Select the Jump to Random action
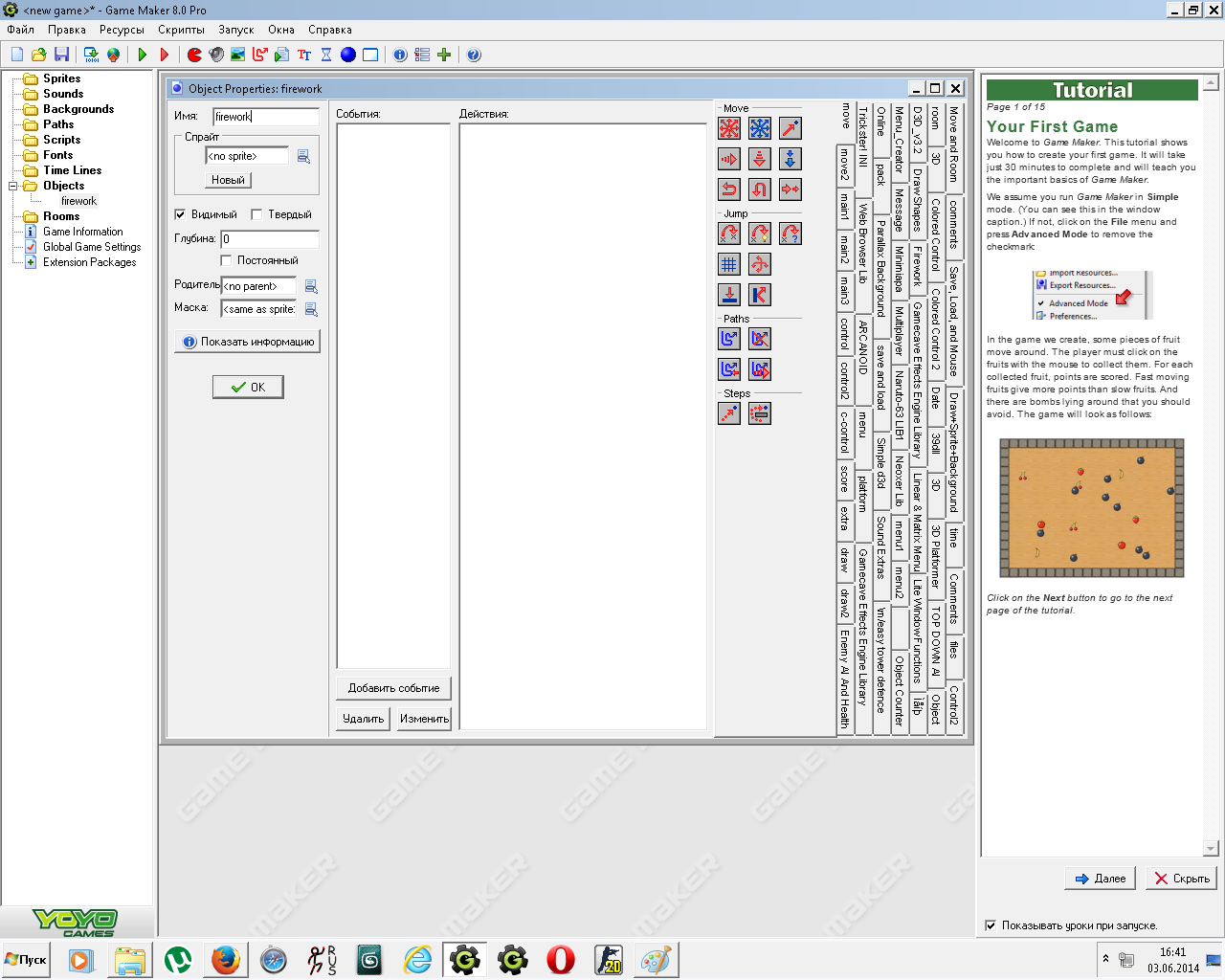The image size is (1225, 980). click(x=791, y=234)
